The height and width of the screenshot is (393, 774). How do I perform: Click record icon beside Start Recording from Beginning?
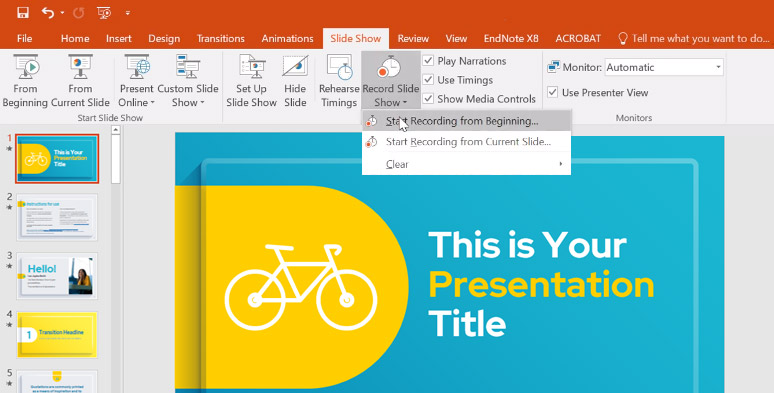(371, 121)
